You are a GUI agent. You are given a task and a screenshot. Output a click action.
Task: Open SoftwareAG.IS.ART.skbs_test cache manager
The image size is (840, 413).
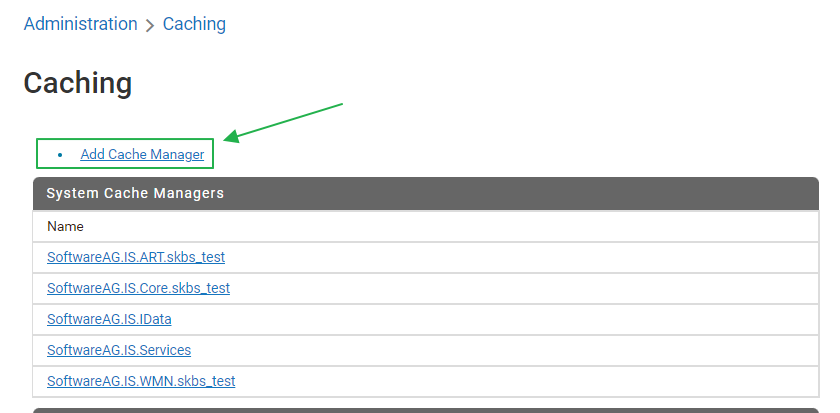136,257
